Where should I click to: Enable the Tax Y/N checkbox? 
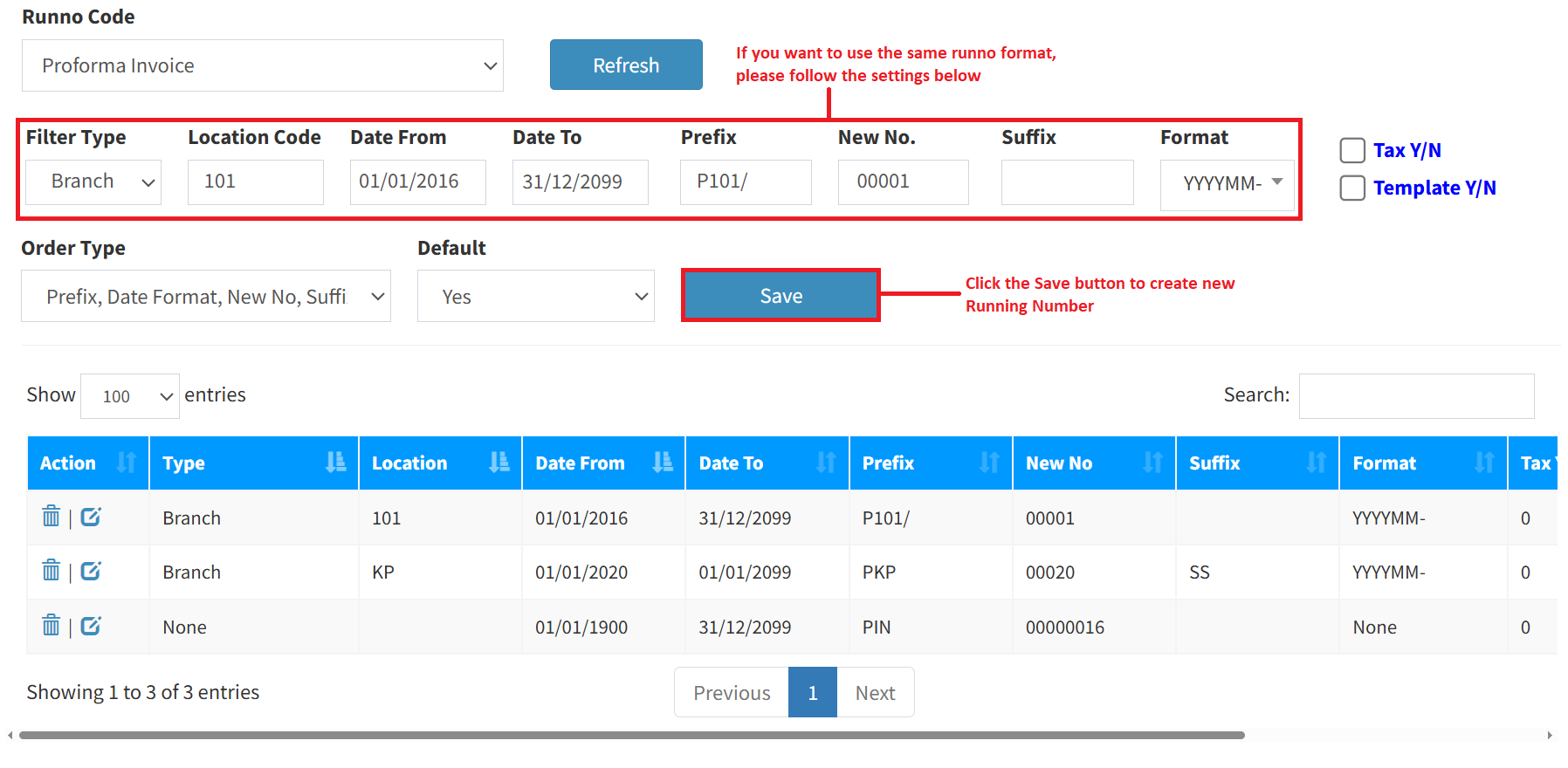click(x=1352, y=150)
